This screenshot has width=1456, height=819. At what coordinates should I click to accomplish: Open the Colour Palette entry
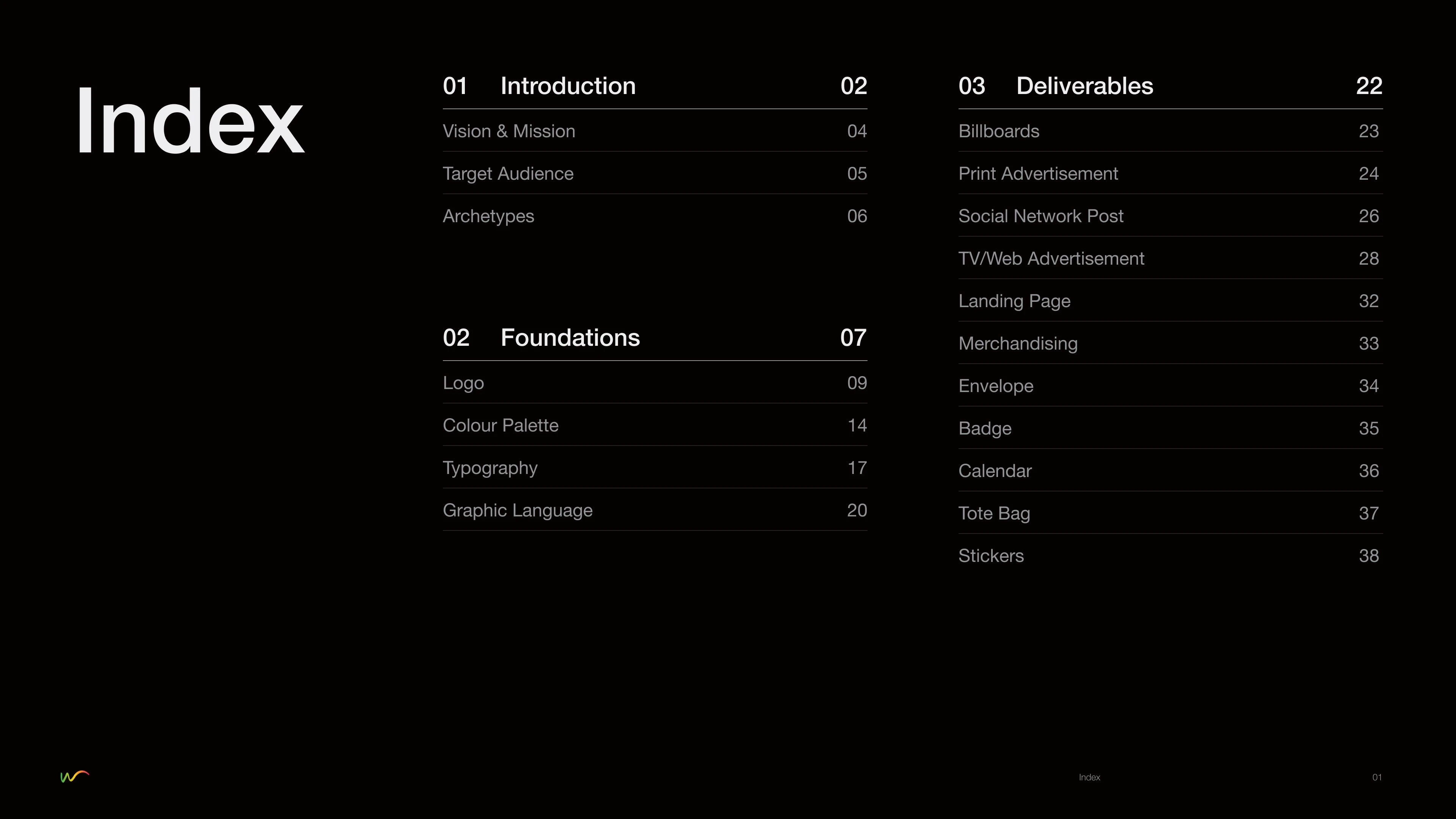(500, 425)
